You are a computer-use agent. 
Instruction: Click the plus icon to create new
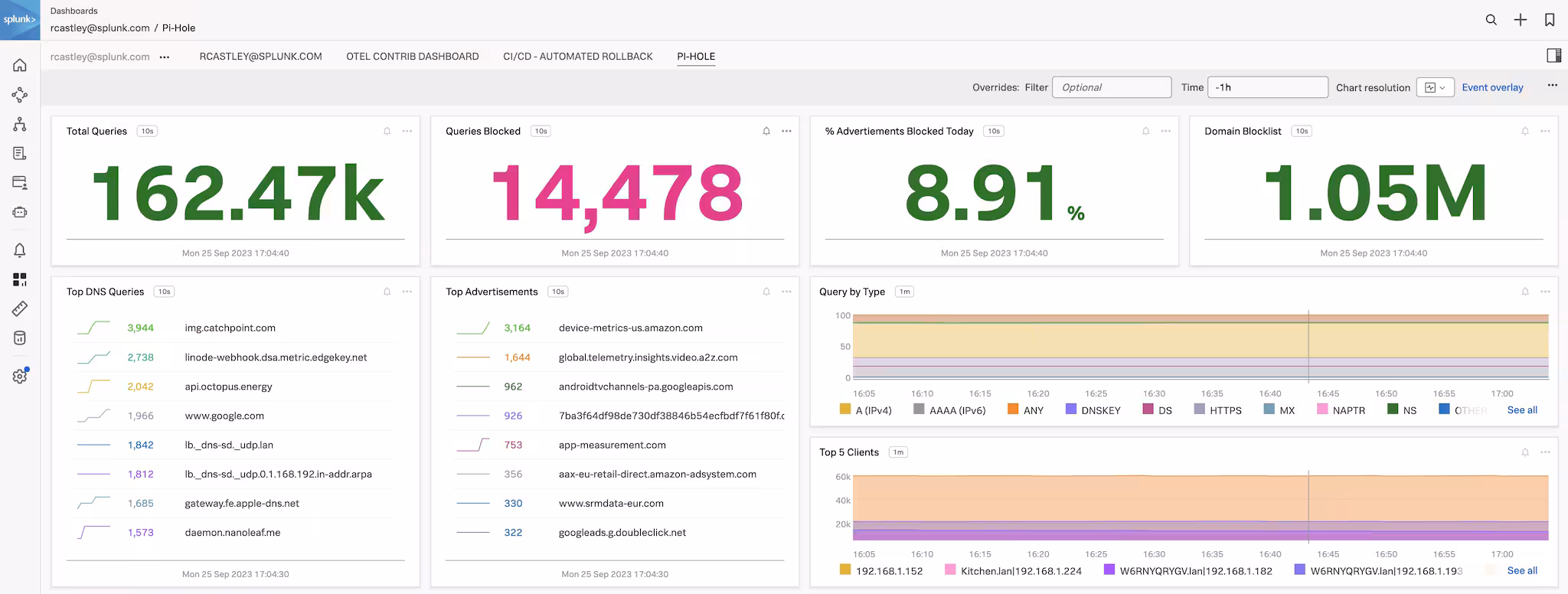coord(1520,20)
